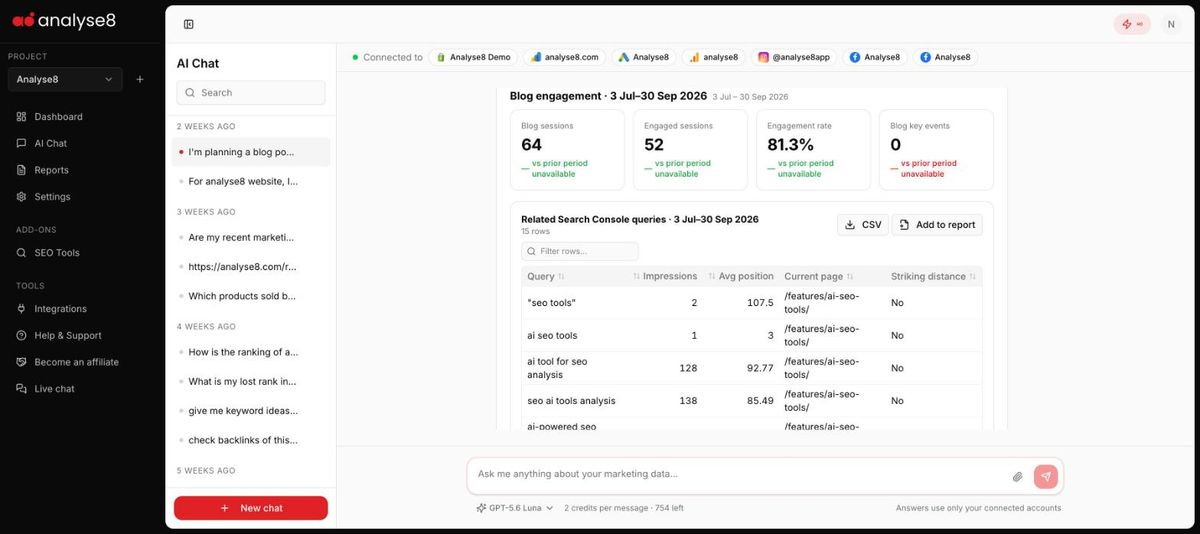Add a new project with plus icon

[x=140, y=79]
